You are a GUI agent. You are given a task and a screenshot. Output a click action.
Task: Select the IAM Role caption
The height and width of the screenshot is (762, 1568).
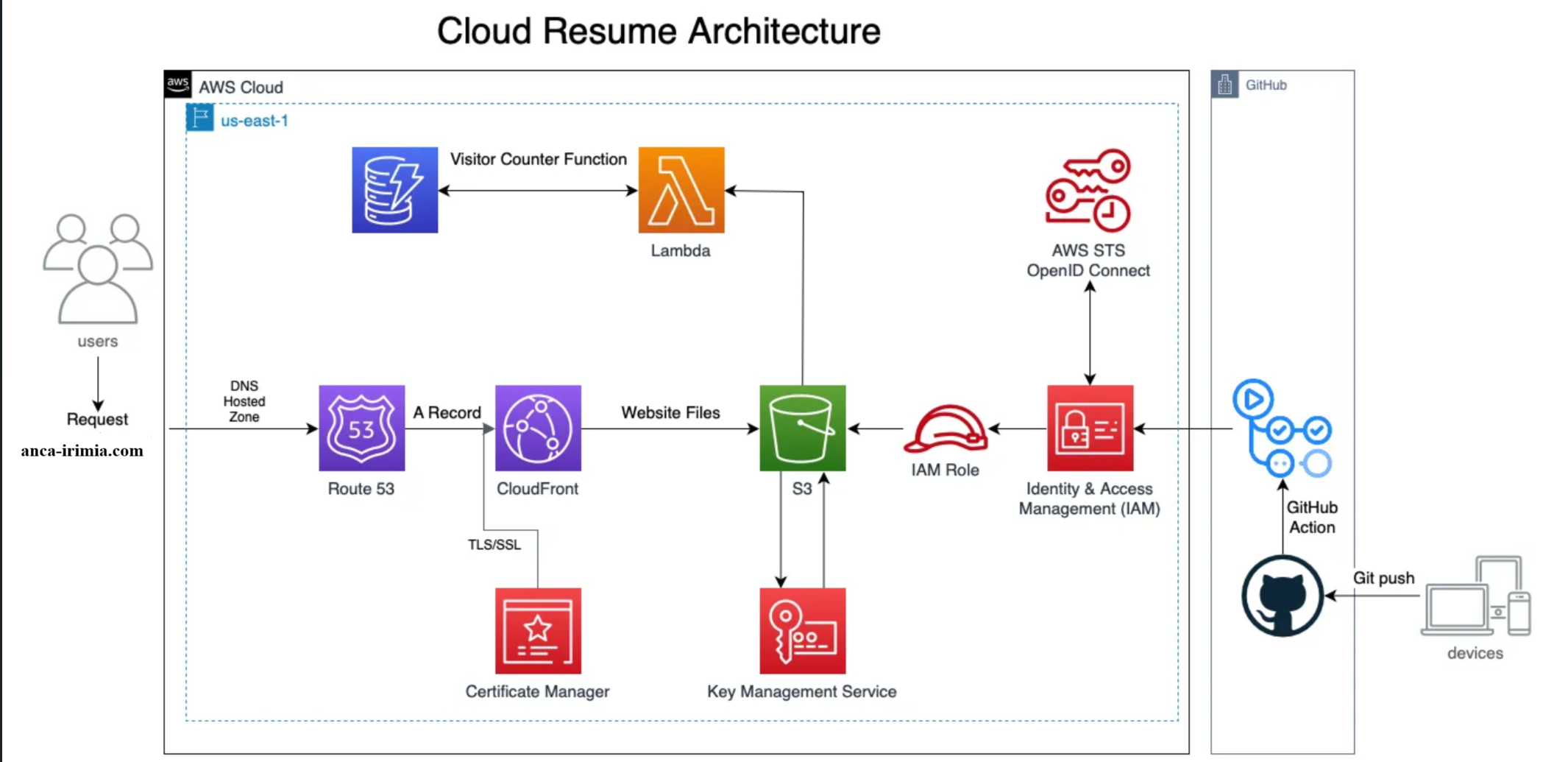click(946, 470)
